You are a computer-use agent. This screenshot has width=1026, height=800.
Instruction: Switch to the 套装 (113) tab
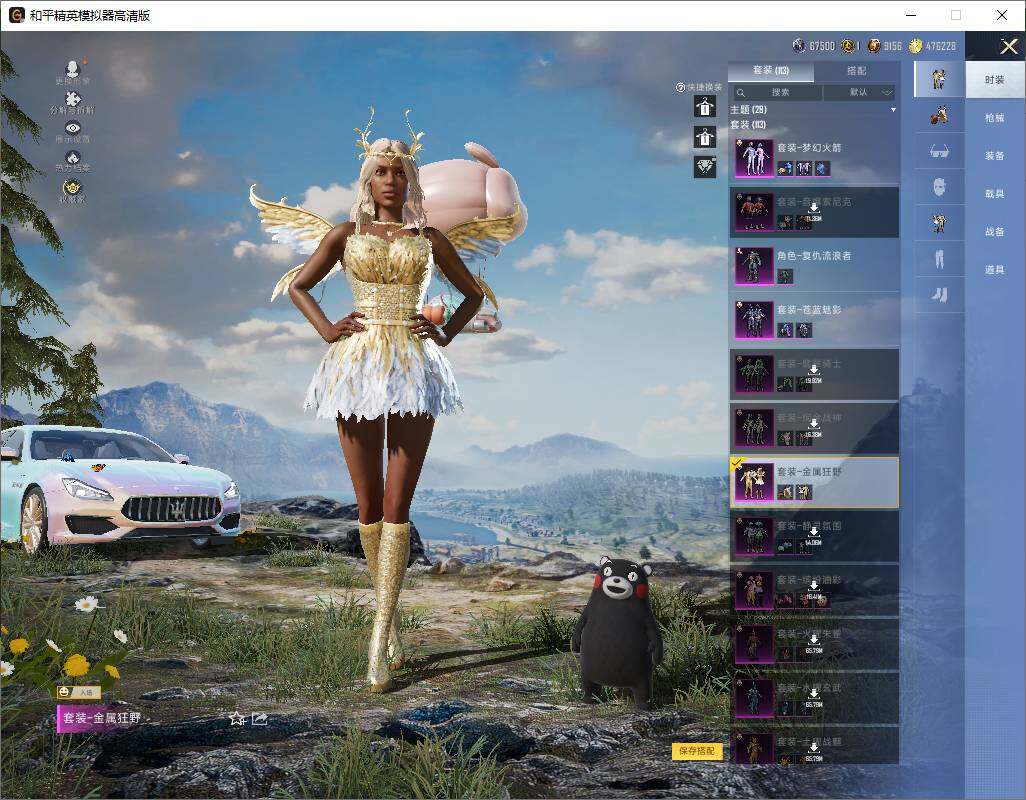click(x=771, y=71)
